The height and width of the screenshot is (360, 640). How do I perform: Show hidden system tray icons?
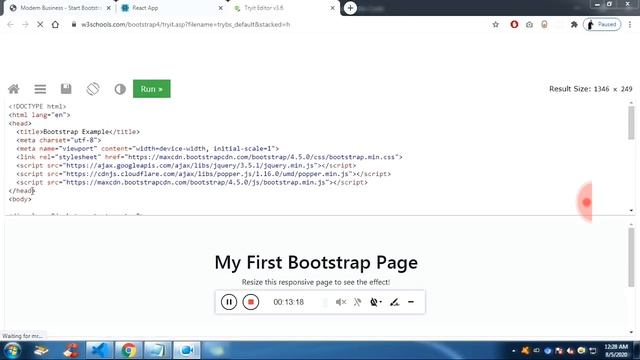pos(513,351)
